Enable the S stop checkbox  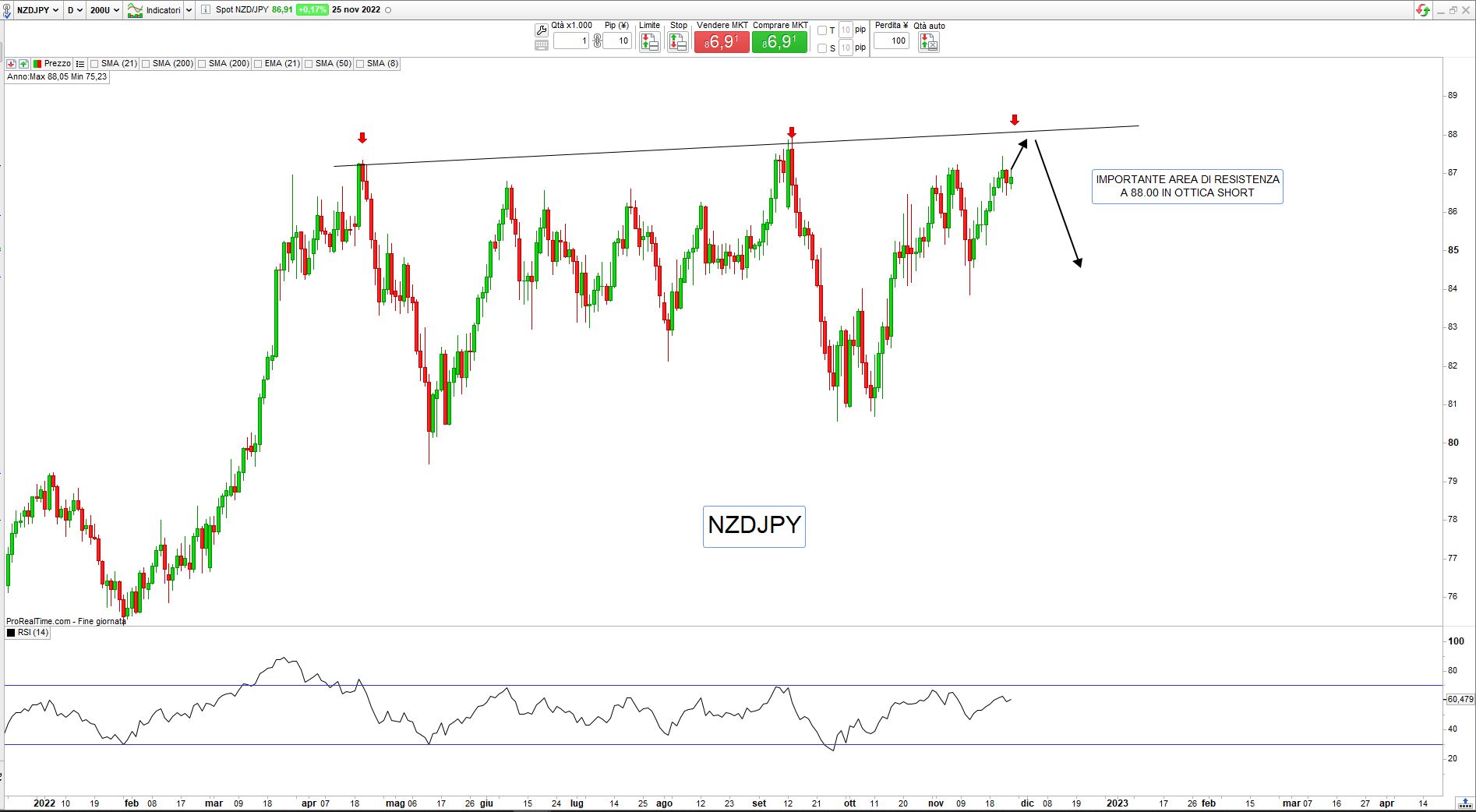point(821,48)
